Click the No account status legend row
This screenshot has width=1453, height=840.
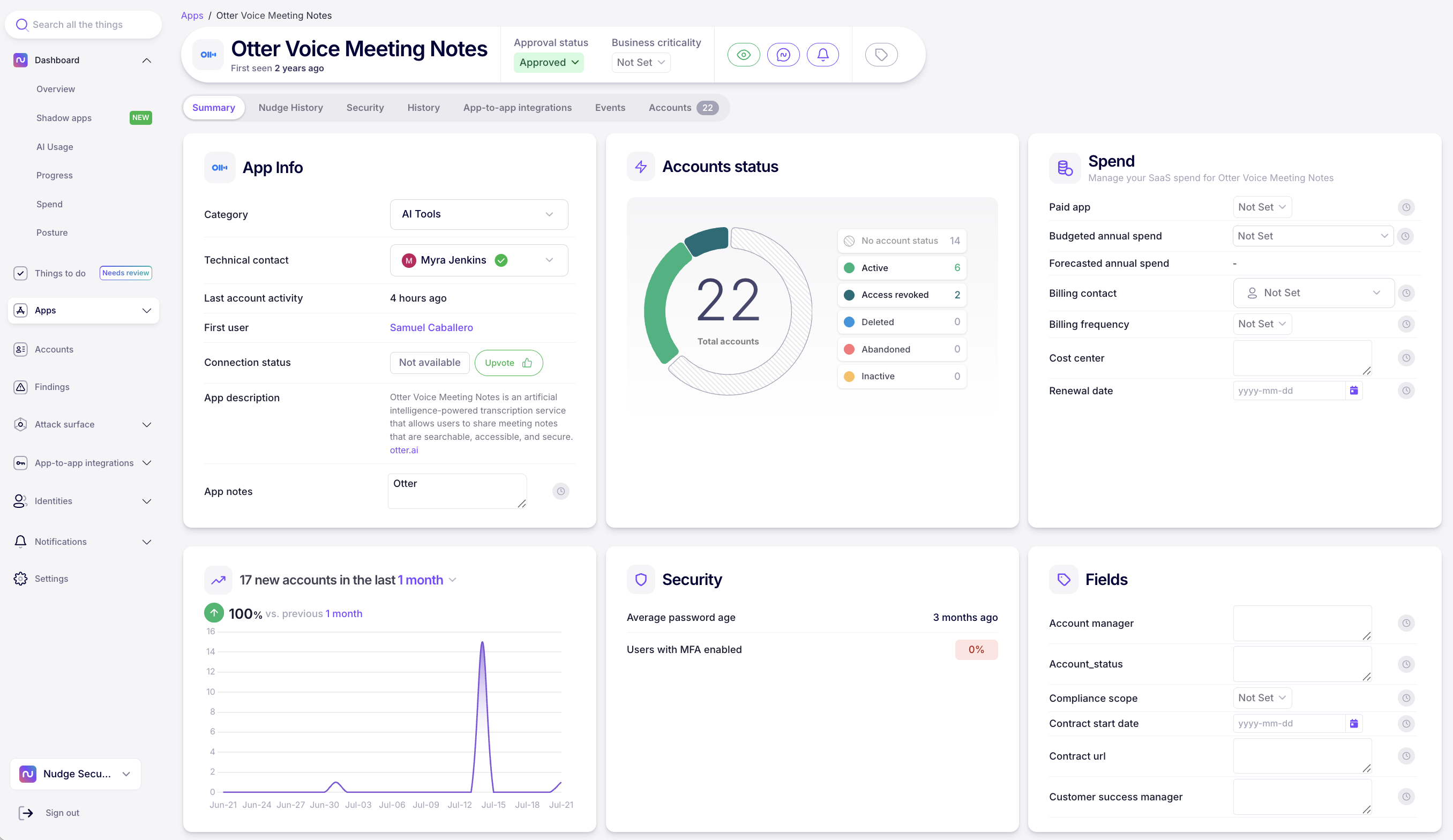point(902,241)
